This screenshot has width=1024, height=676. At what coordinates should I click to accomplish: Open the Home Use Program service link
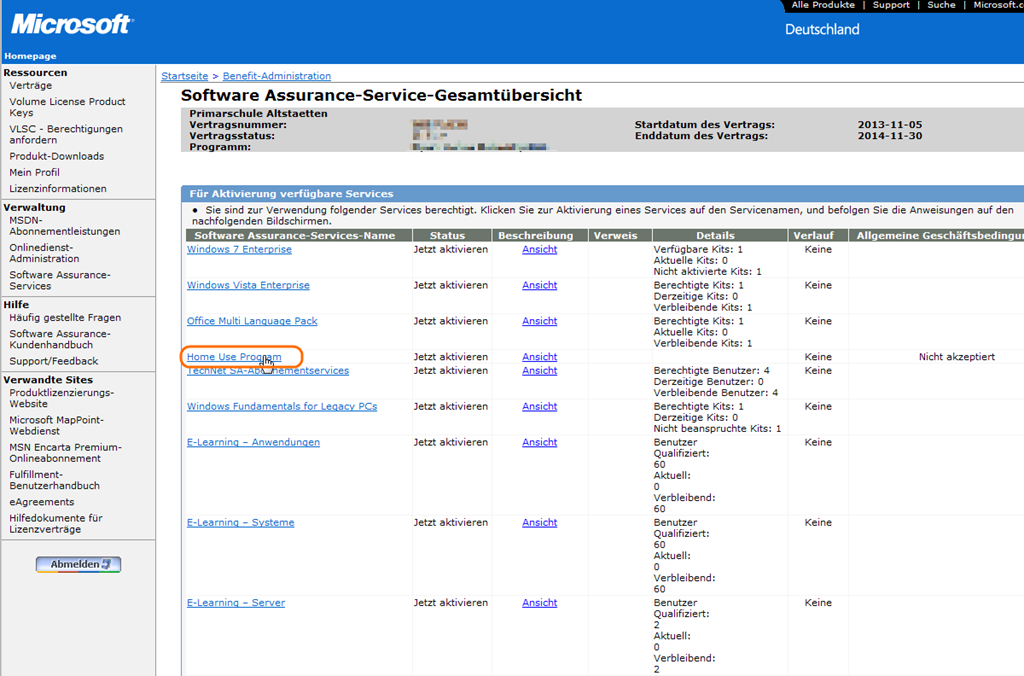pyautogui.click(x=233, y=357)
